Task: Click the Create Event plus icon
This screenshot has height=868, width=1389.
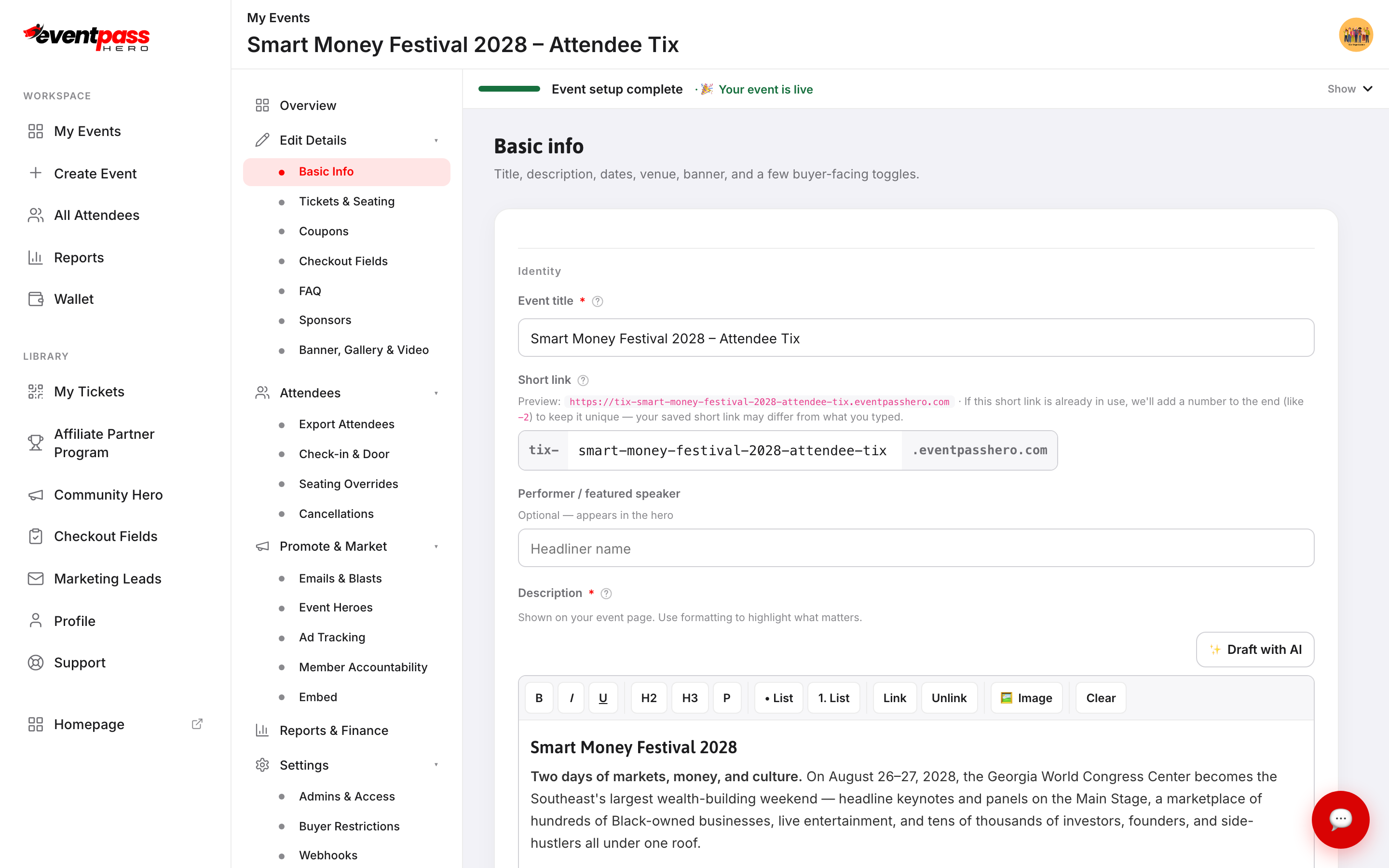Action: (36, 174)
